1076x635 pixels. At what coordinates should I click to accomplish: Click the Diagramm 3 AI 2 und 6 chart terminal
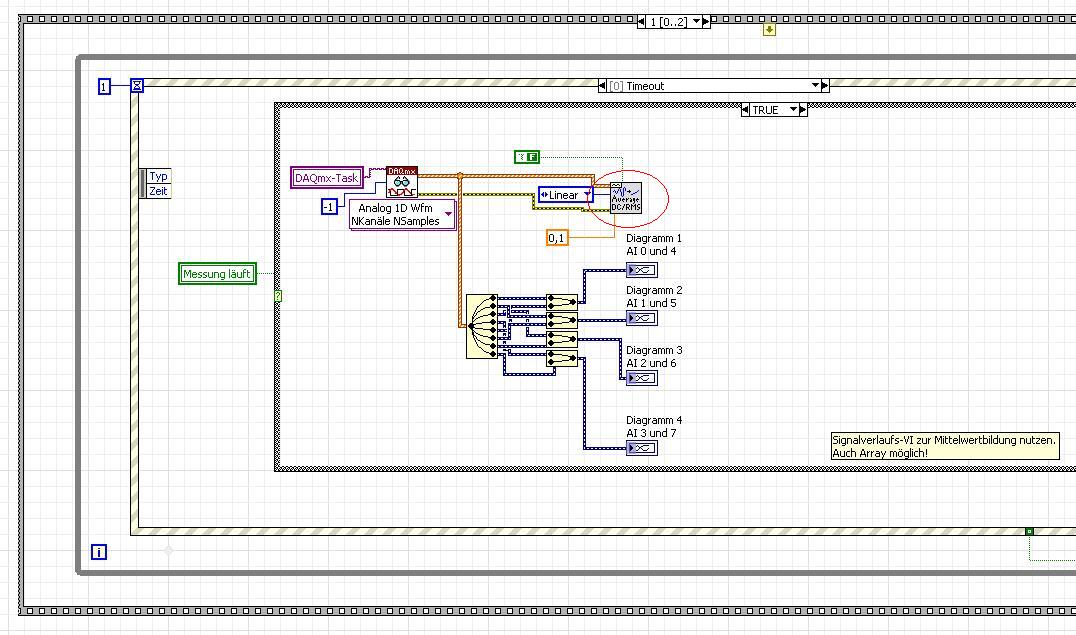click(x=642, y=378)
